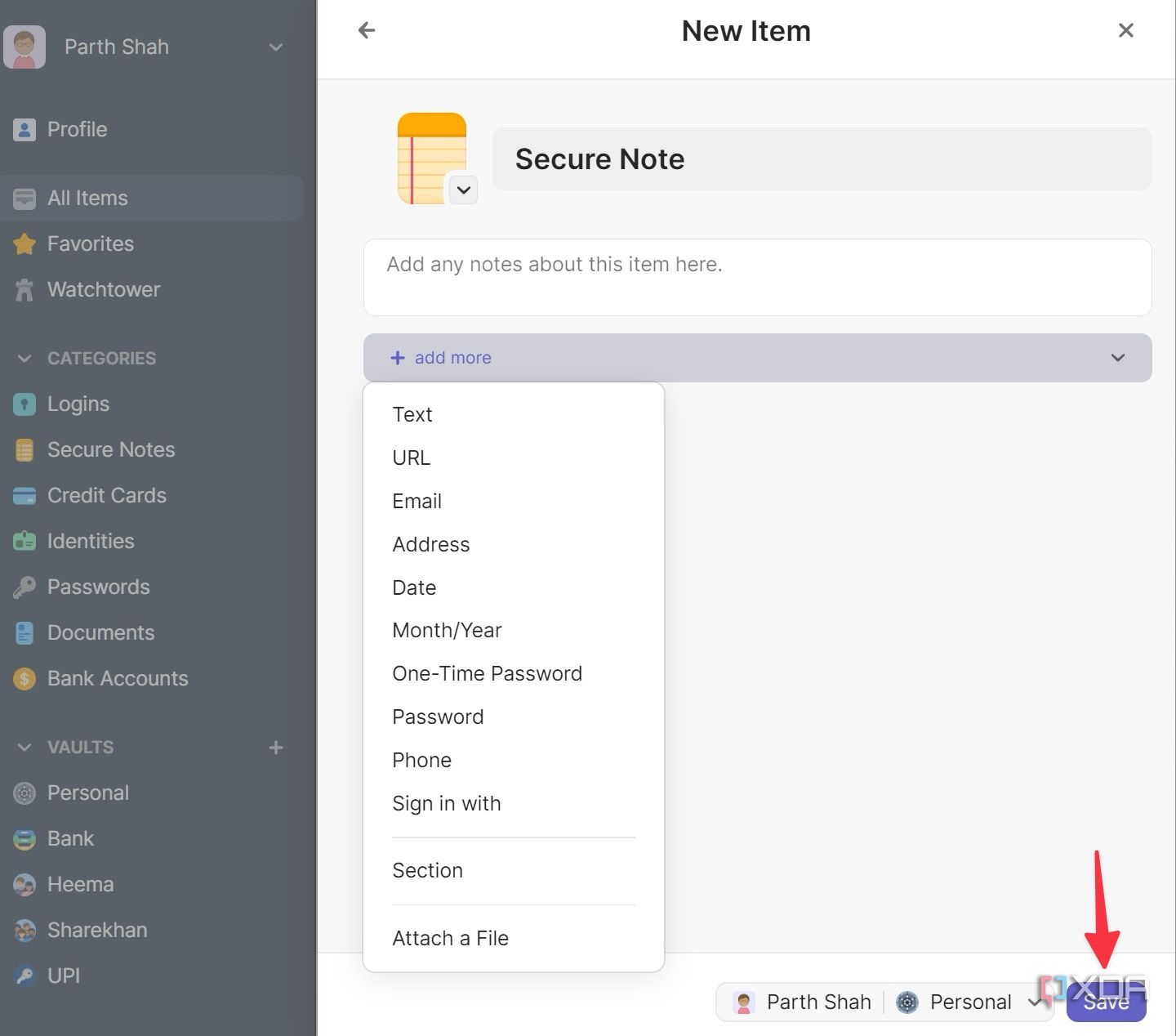Click the notes input field
Image resolution: width=1176 pixels, height=1036 pixels.
click(757, 278)
